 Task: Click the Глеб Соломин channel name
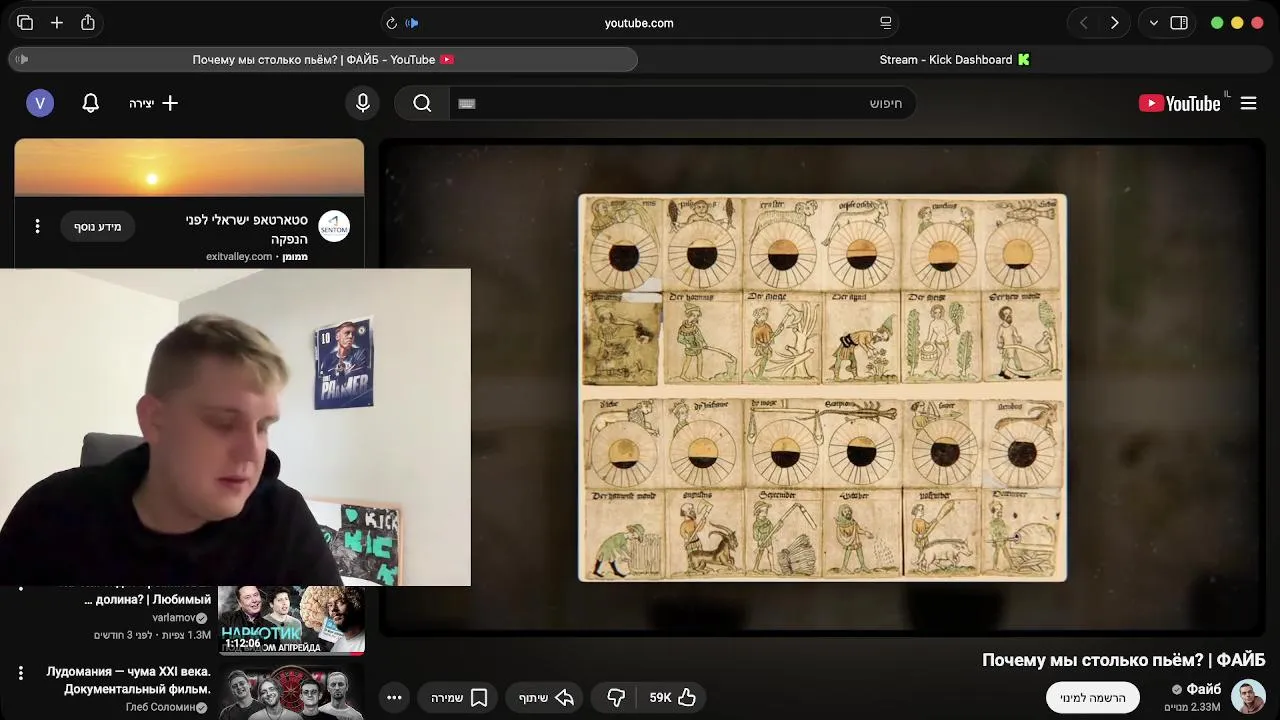[x=160, y=708]
